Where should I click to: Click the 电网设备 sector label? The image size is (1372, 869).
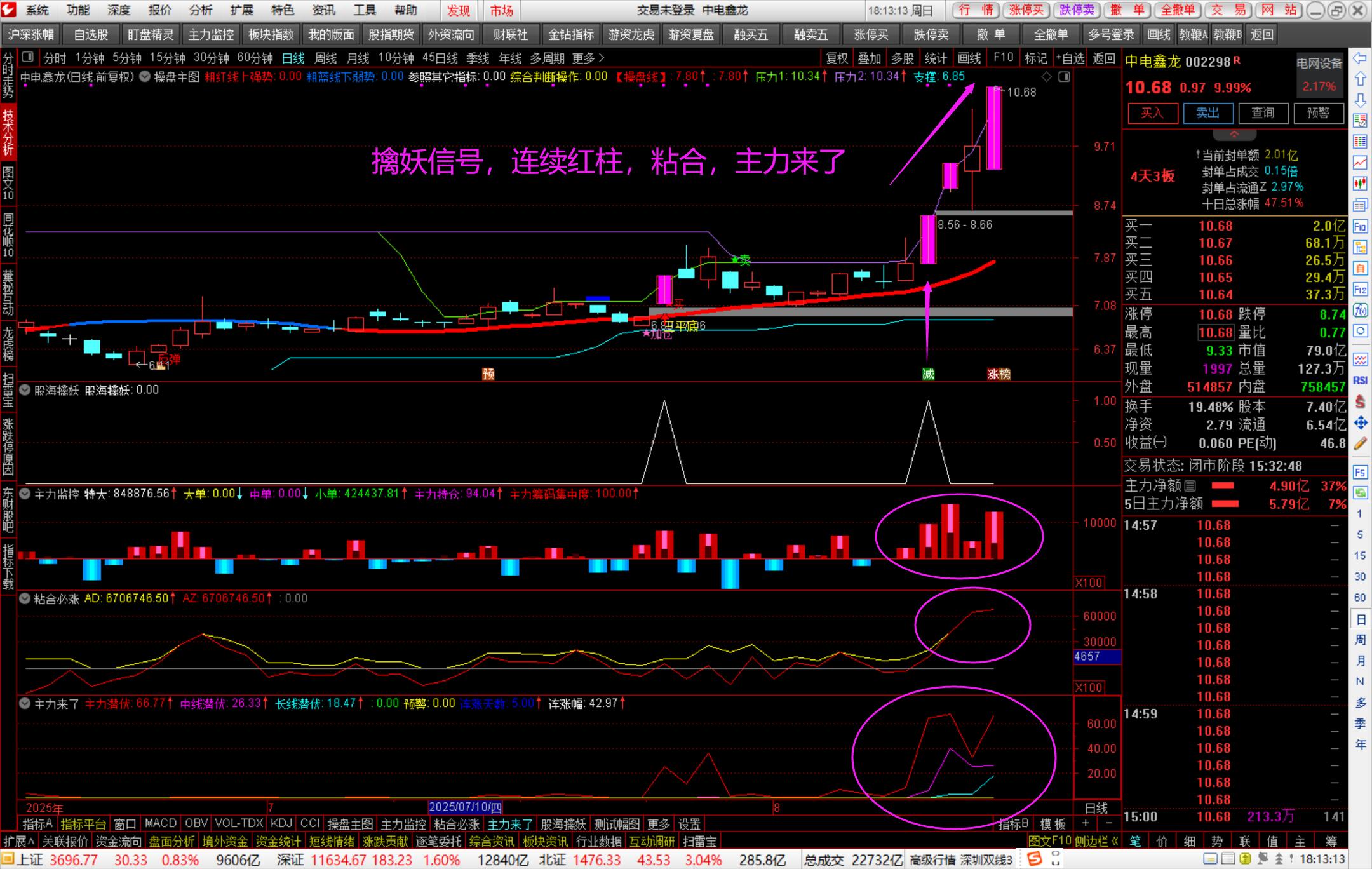click(1319, 63)
